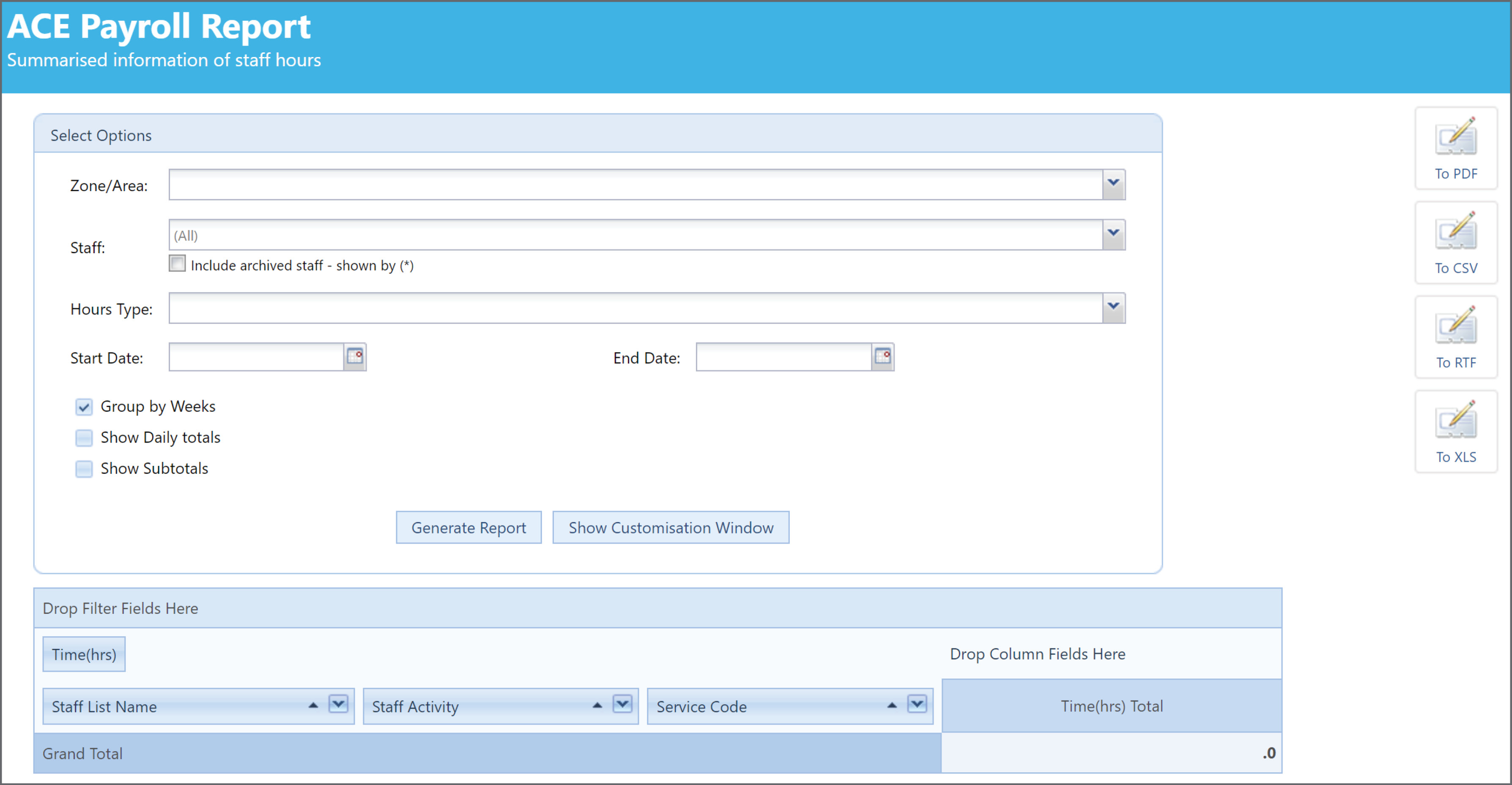The width and height of the screenshot is (1512, 785).
Task: Click the Time(hrs) field chip
Action: (83, 654)
